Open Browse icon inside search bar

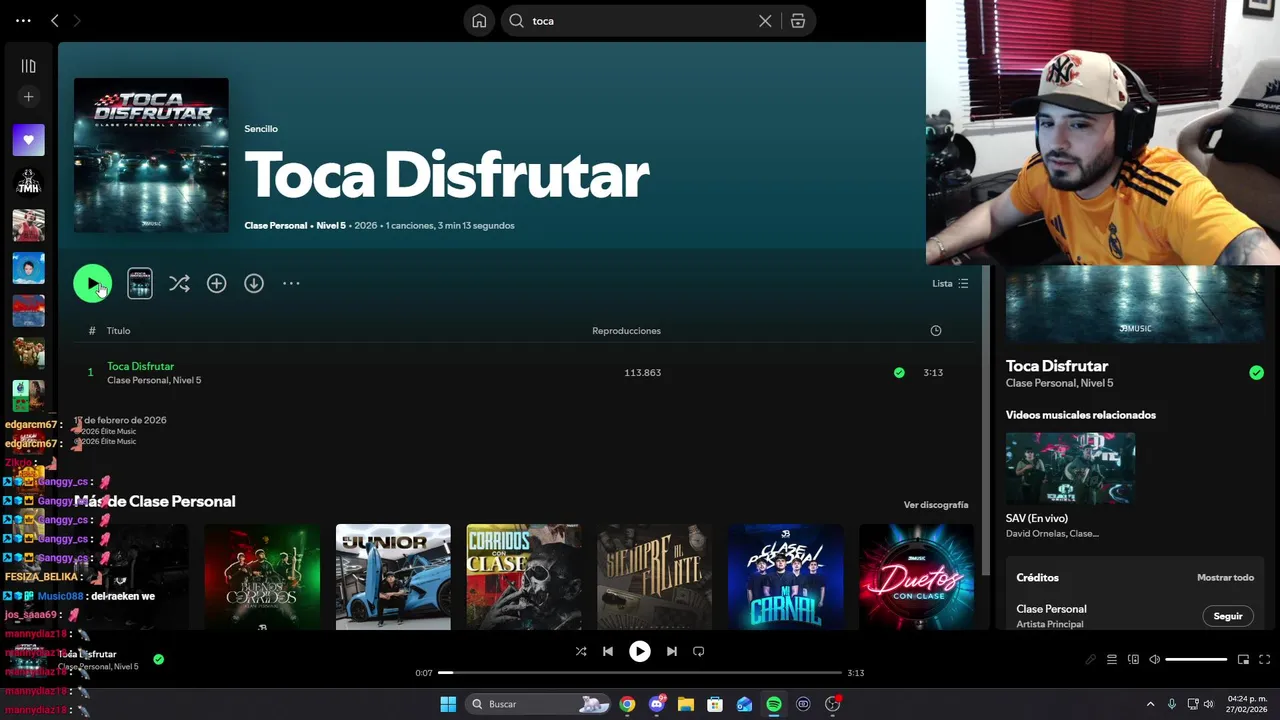pos(798,21)
